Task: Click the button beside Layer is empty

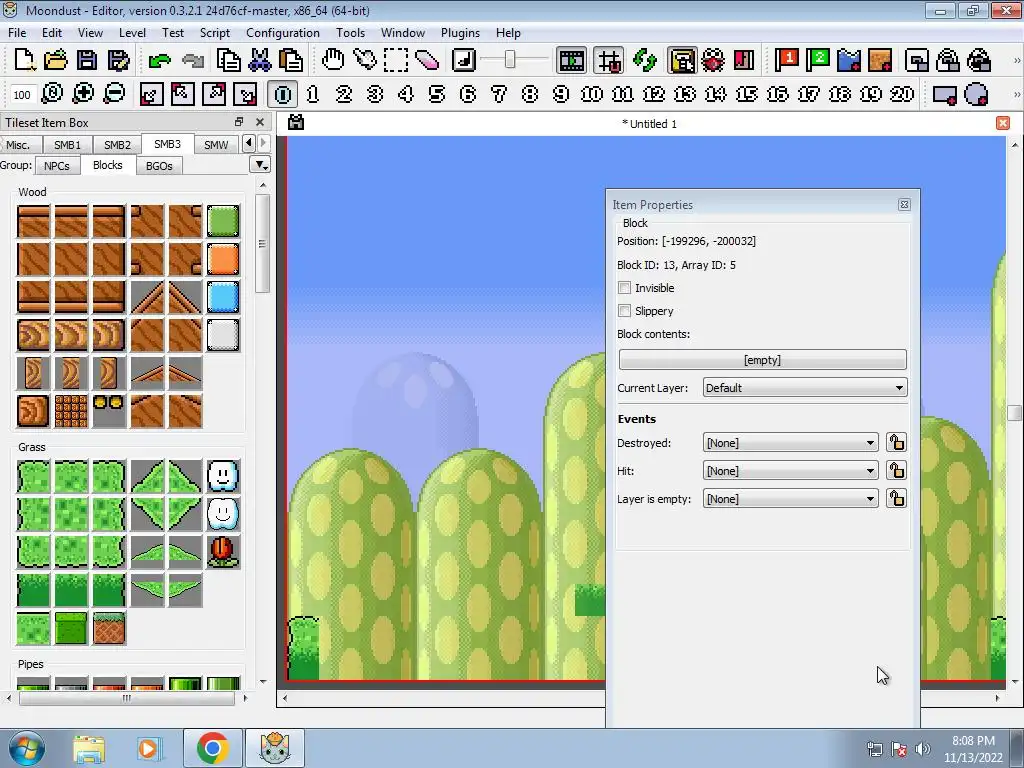Action: pos(896,499)
